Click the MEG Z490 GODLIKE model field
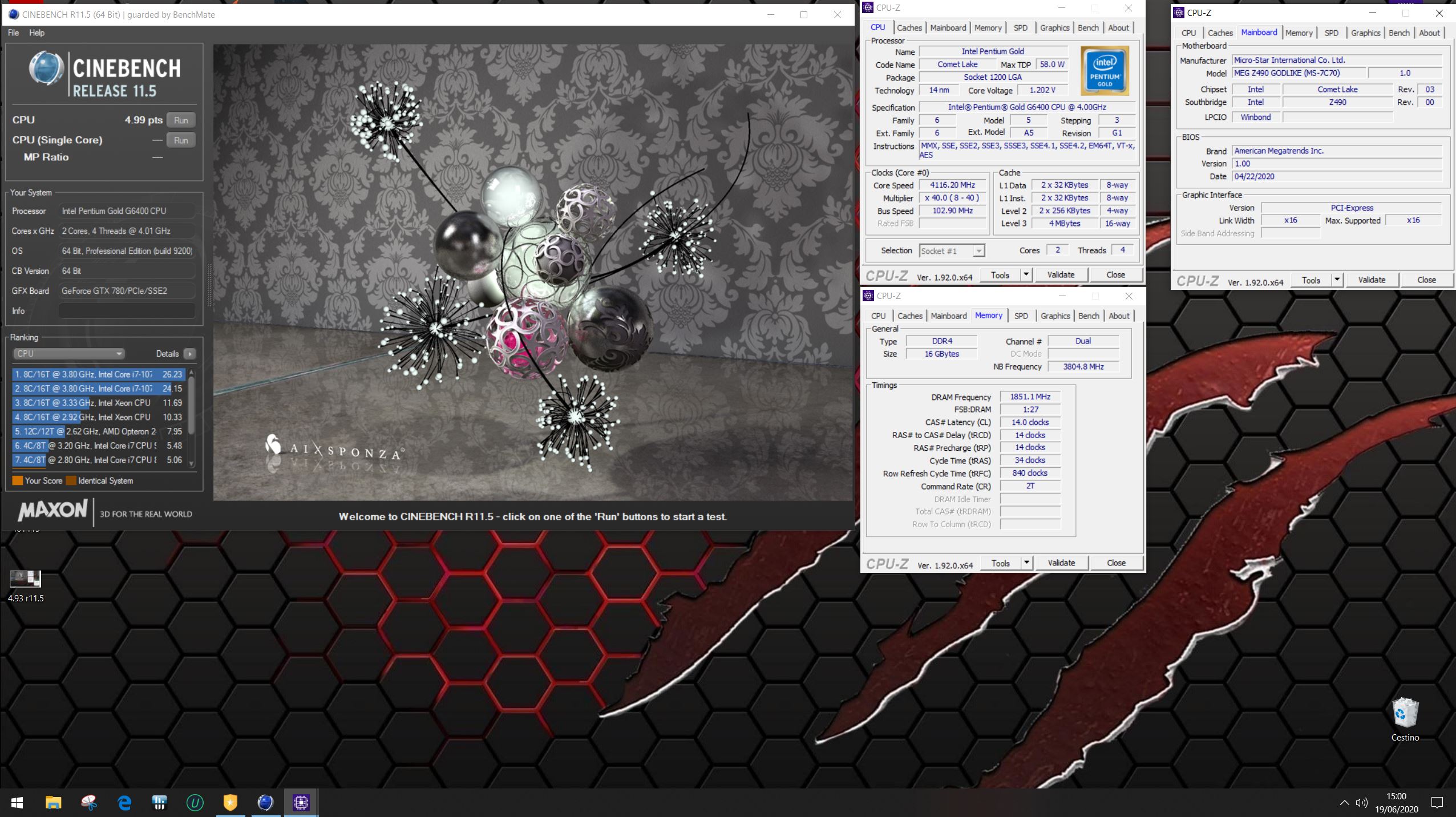This screenshot has width=1456, height=817. [1299, 73]
